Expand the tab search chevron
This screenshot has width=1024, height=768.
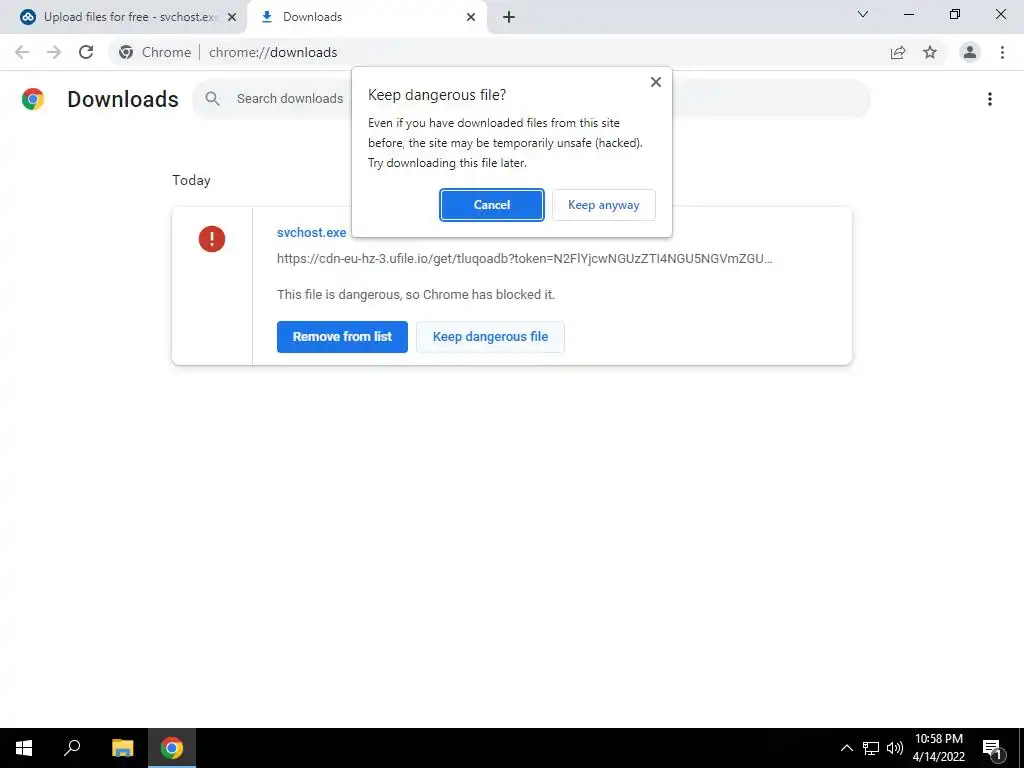(x=863, y=14)
